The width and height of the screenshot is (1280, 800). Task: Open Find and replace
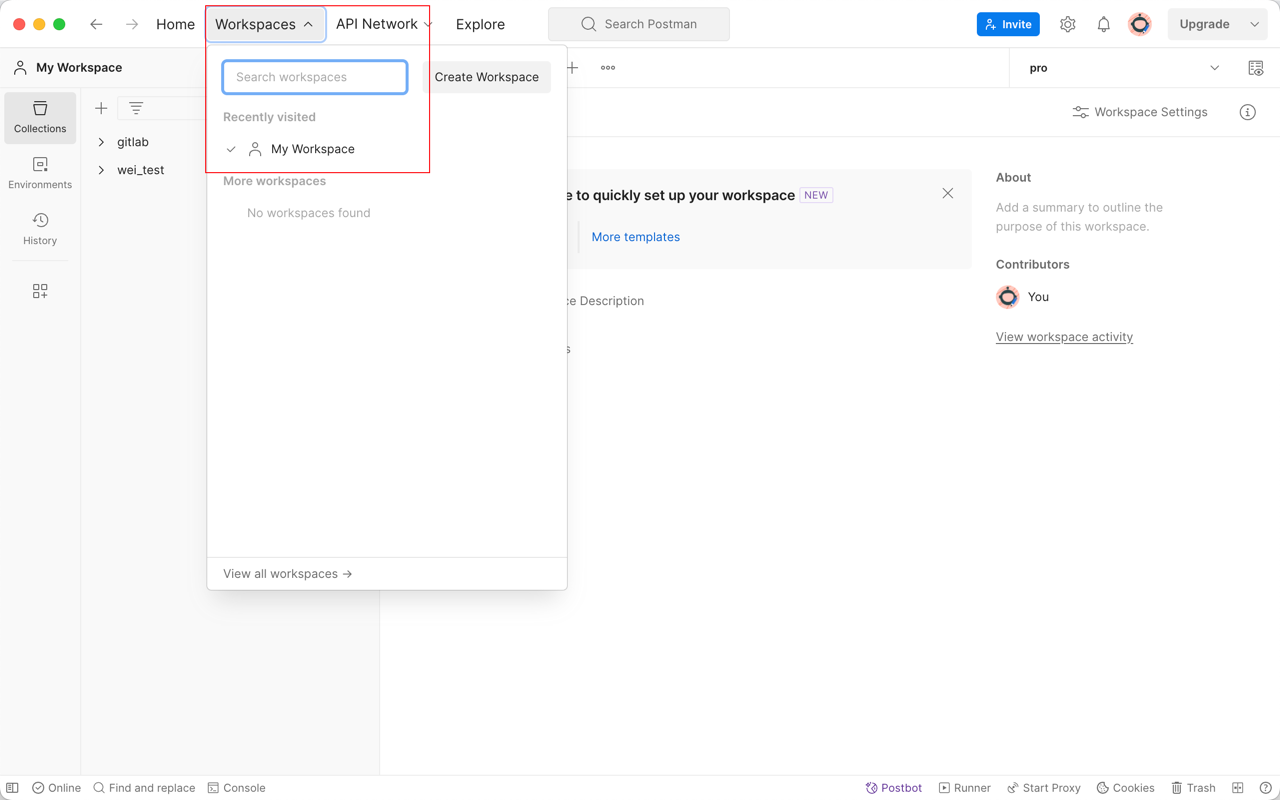pos(144,788)
